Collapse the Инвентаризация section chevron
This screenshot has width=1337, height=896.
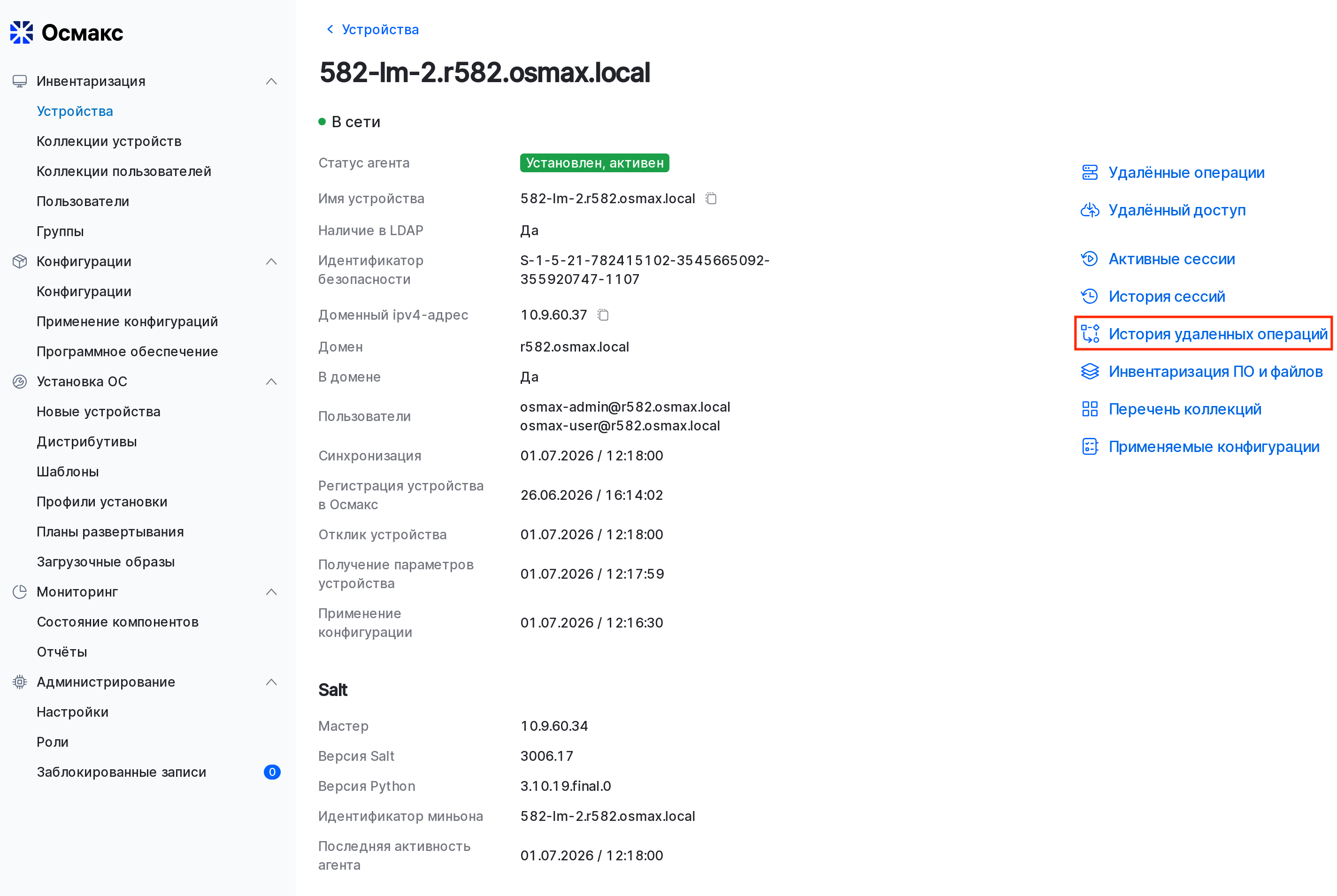tap(271, 81)
